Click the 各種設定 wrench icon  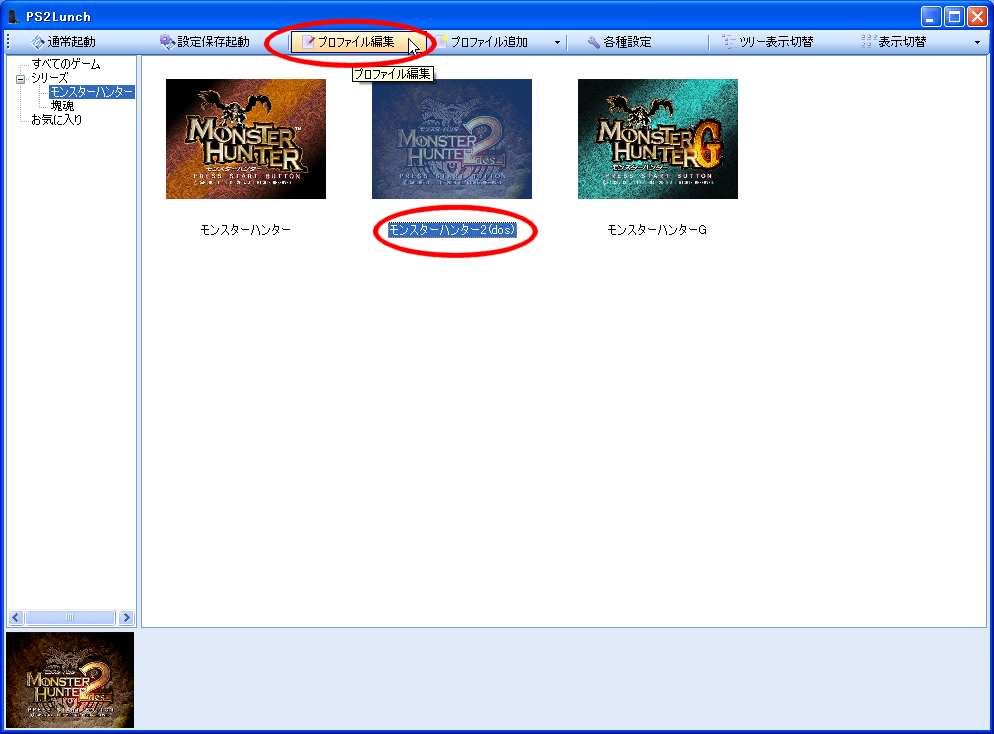click(x=593, y=42)
